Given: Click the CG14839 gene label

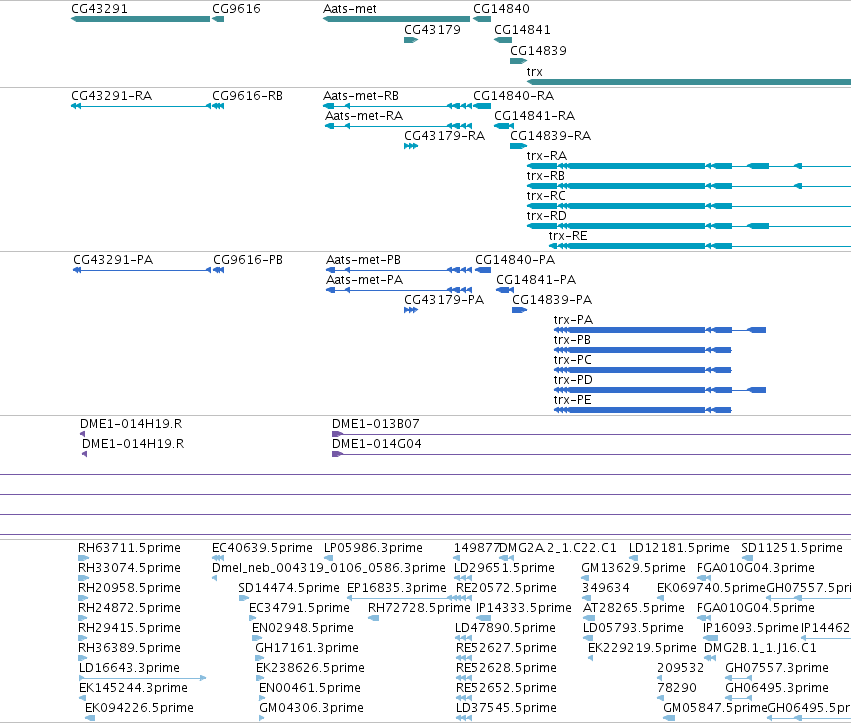Looking at the screenshot, I should (x=538, y=50).
